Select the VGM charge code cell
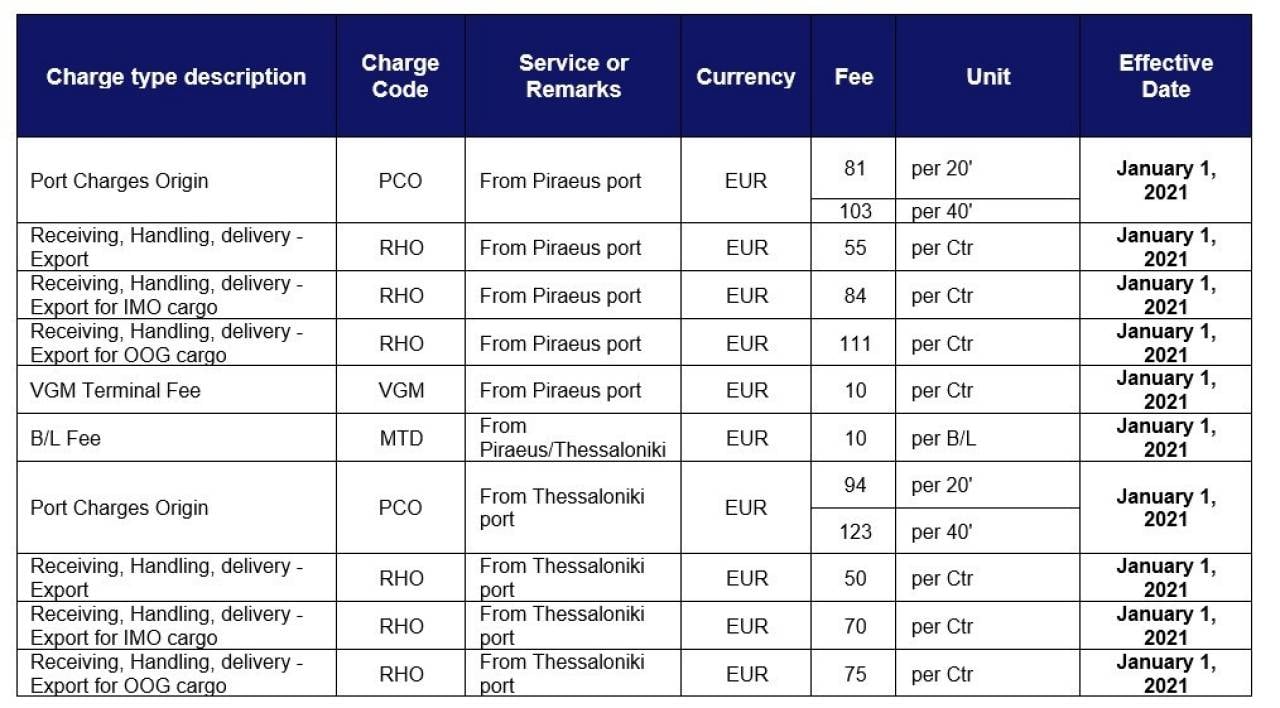 click(x=400, y=390)
